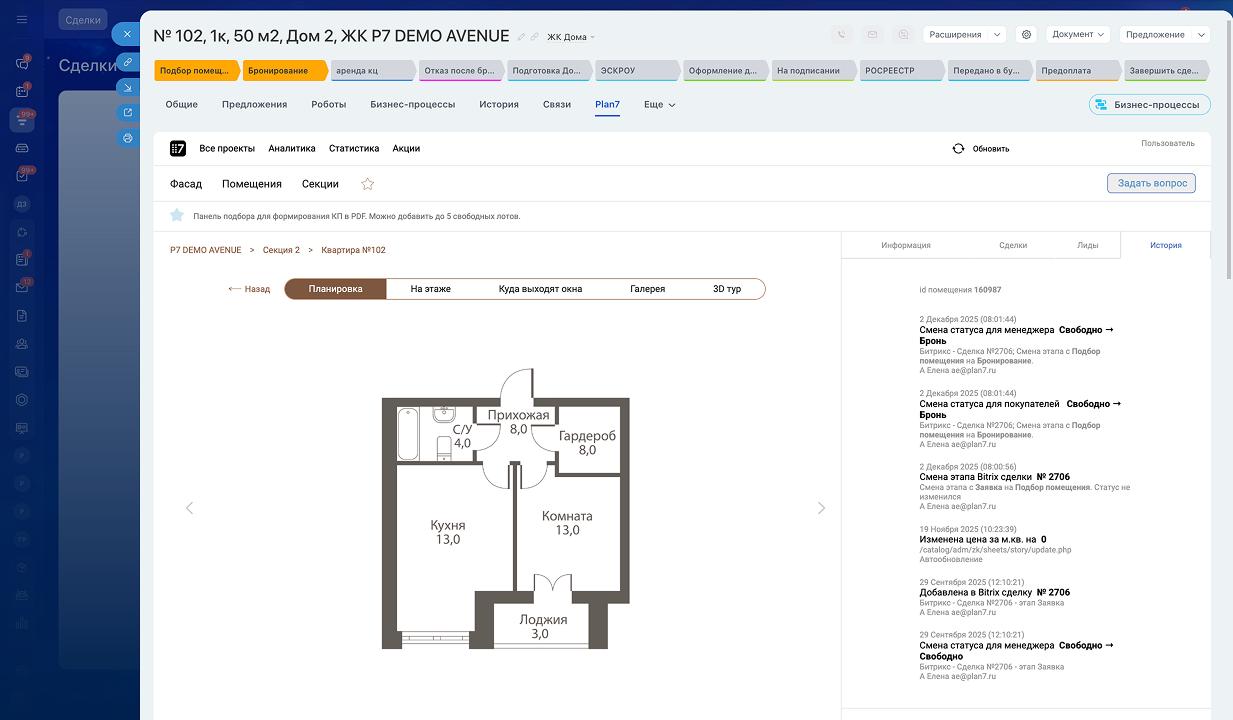Screen dimensions: 1233x720
Task: Show next floor plan image arrow
Action: (x=821, y=508)
